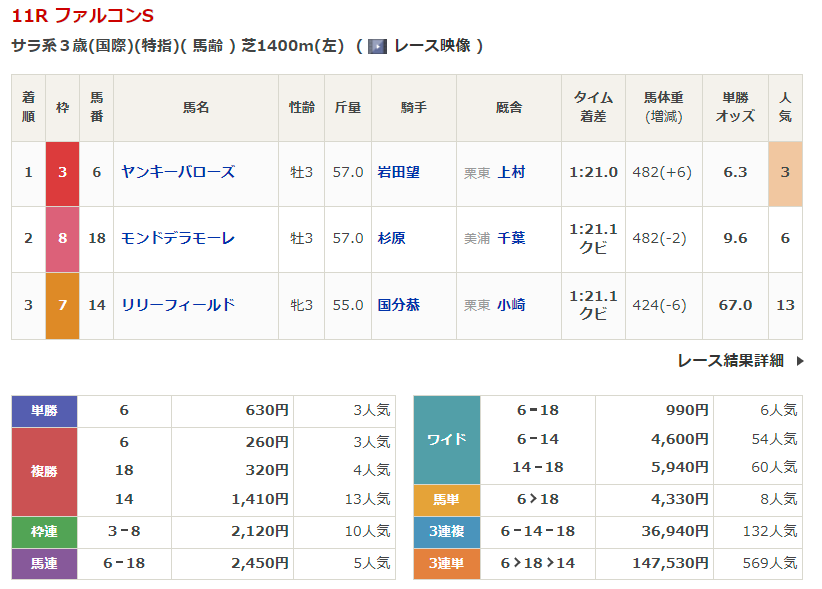
Task: Click the 斤量 column header
Action: [x=348, y=107]
